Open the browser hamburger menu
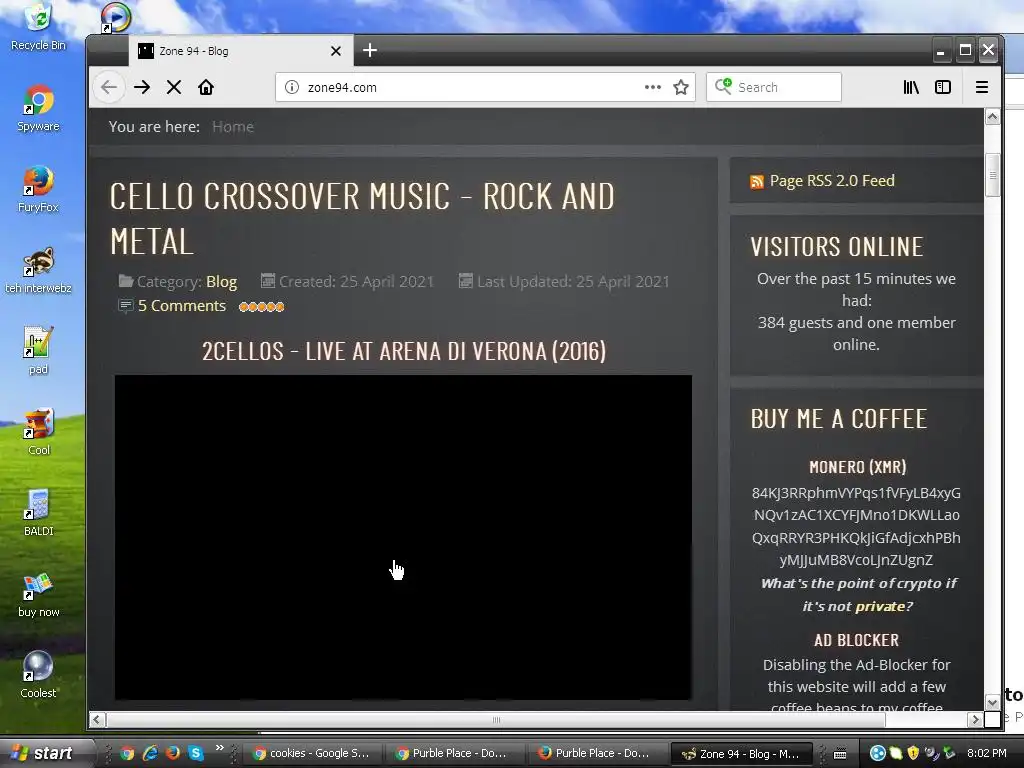The image size is (1024, 768). coord(982,88)
